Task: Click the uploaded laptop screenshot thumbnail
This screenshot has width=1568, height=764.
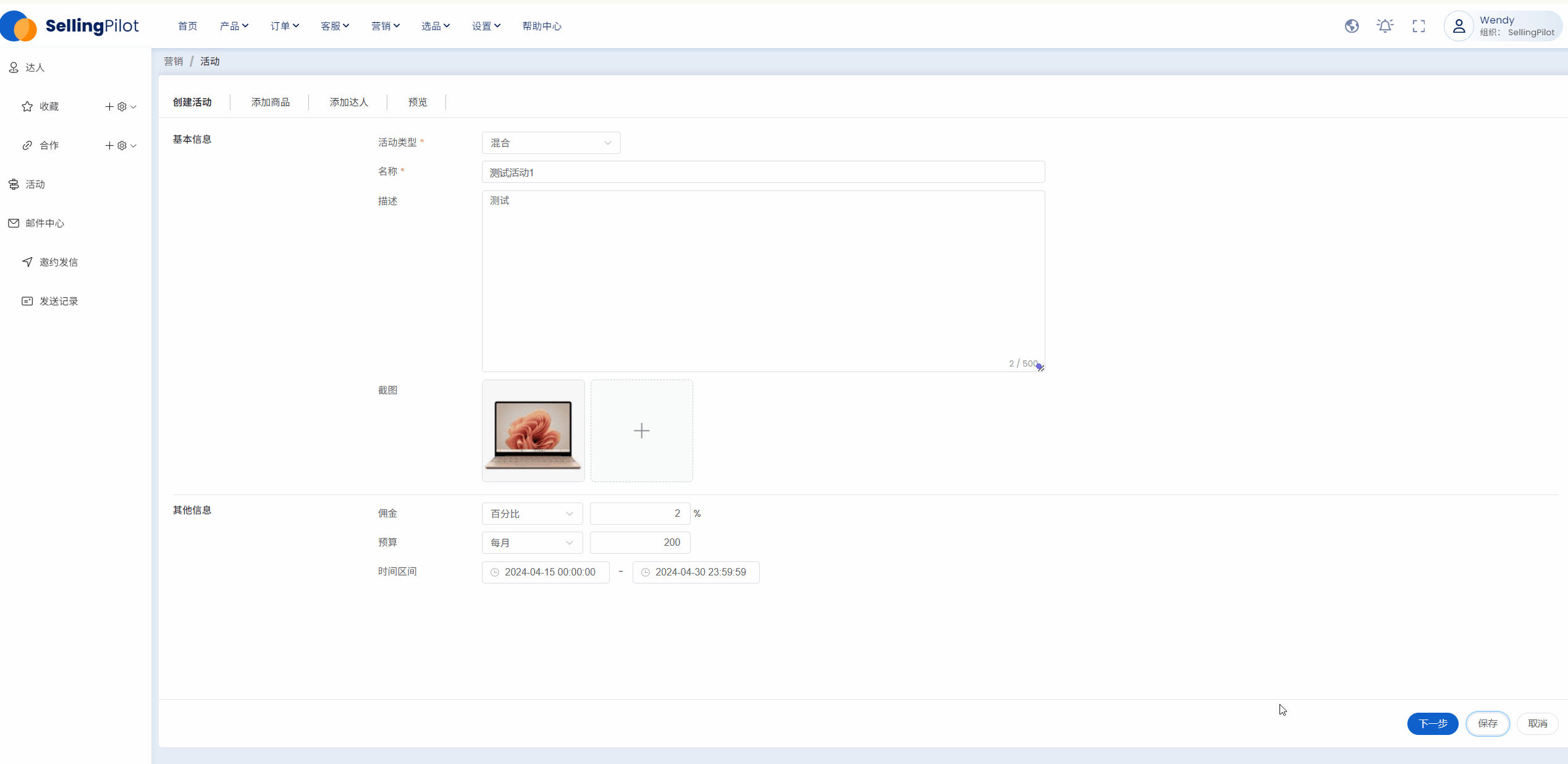Action: (533, 431)
